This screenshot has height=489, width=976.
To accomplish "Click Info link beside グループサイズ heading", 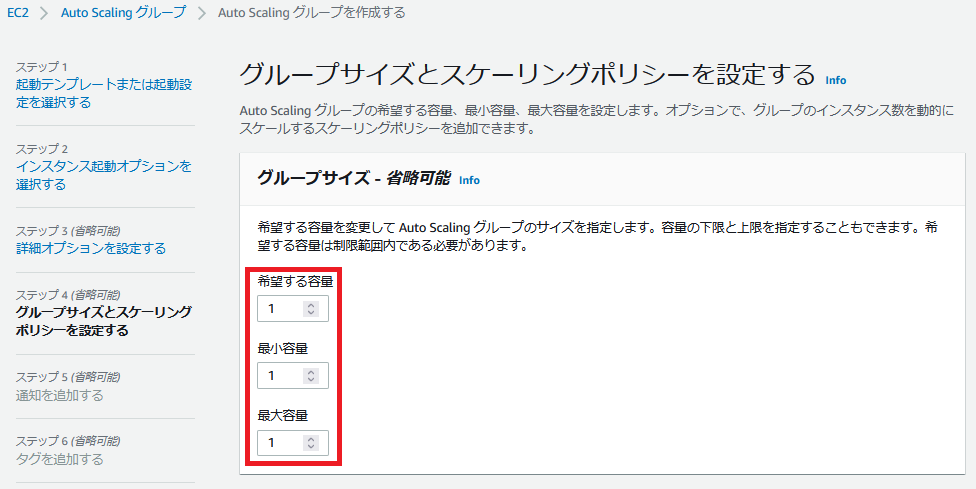I will tap(469, 180).
